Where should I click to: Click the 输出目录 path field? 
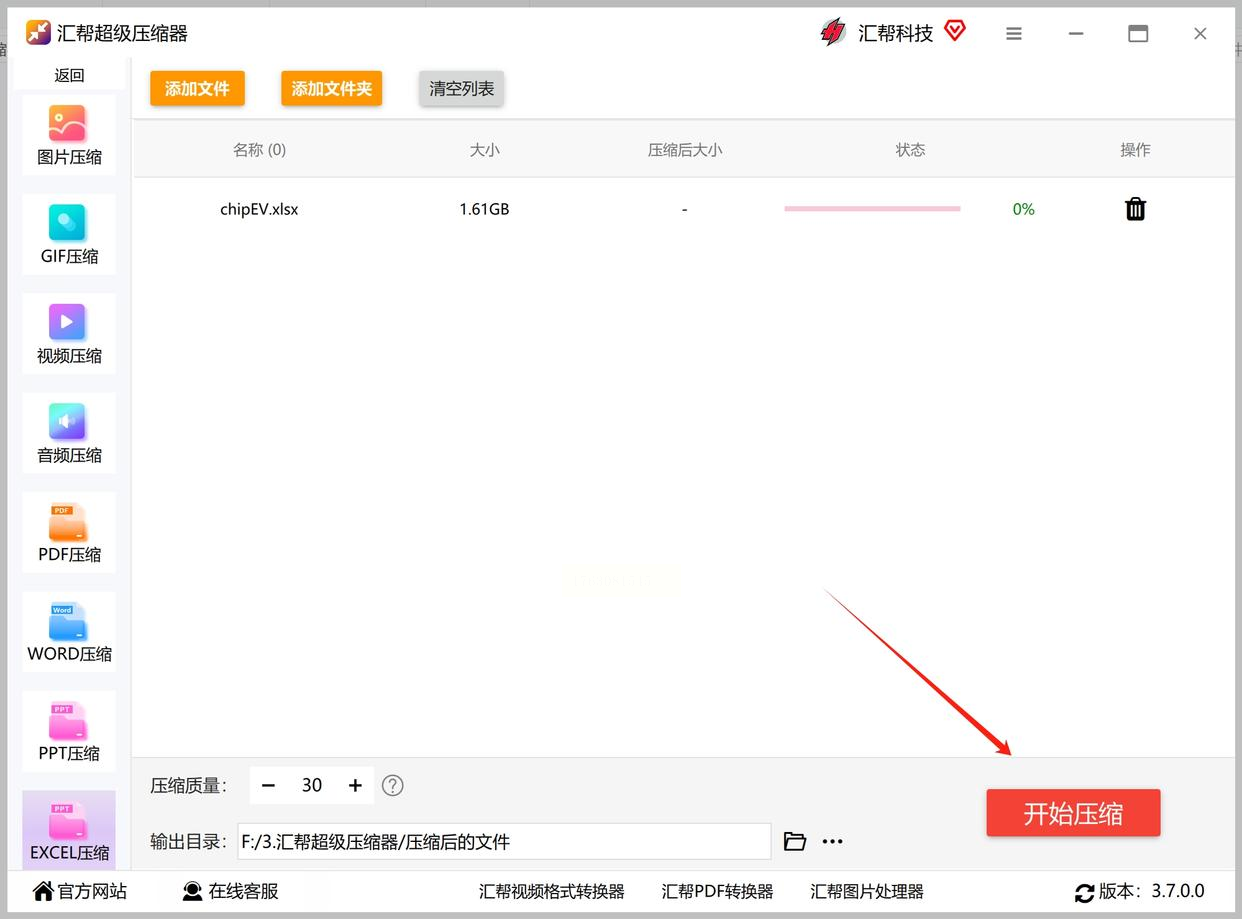(x=504, y=841)
